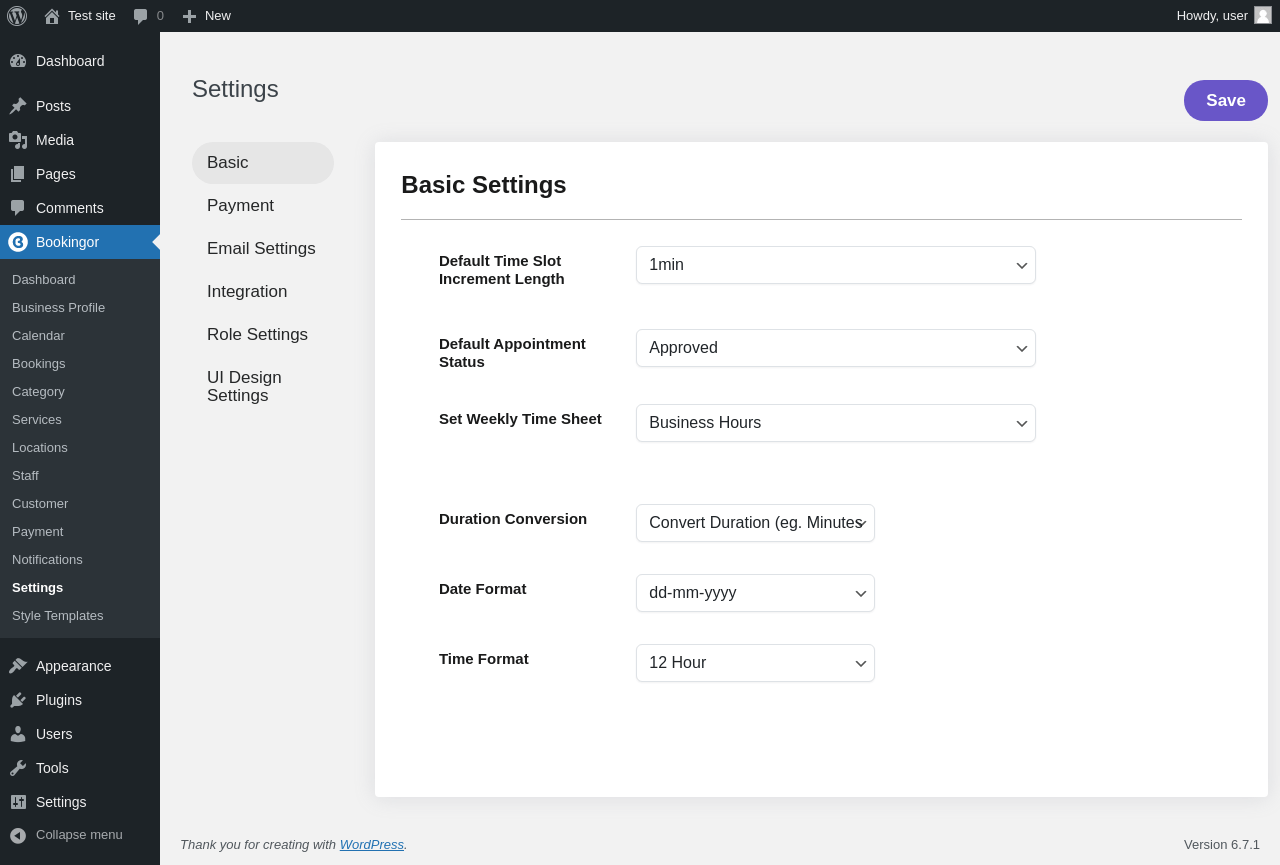Open the Set Weekly Time Sheet dropdown
1280x865 pixels.
835,423
